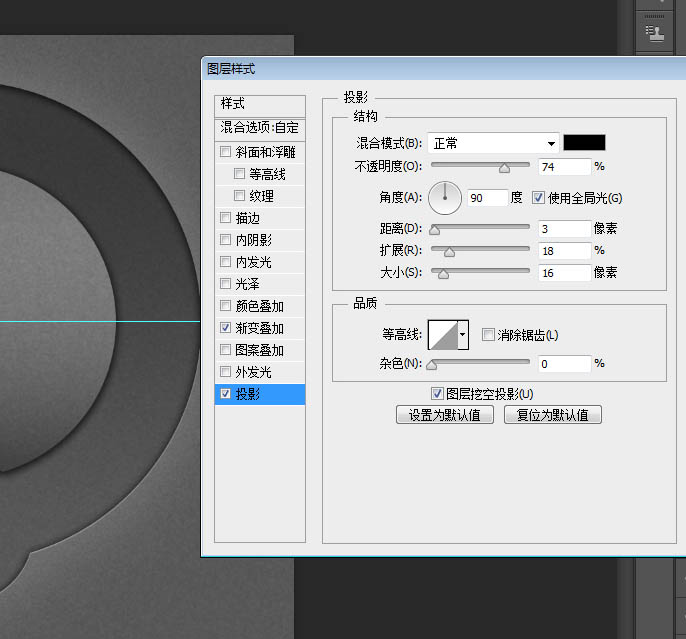Click the spread field showing 18
Viewport: 686px width, 639px height.
pos(565,251)
